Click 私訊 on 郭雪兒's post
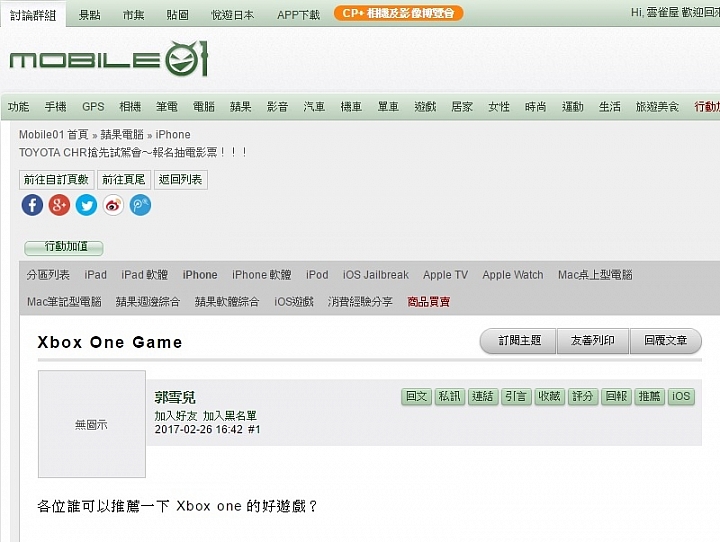Screen dimensions: 720x542 pyautogui.click(x=450, y=396)
